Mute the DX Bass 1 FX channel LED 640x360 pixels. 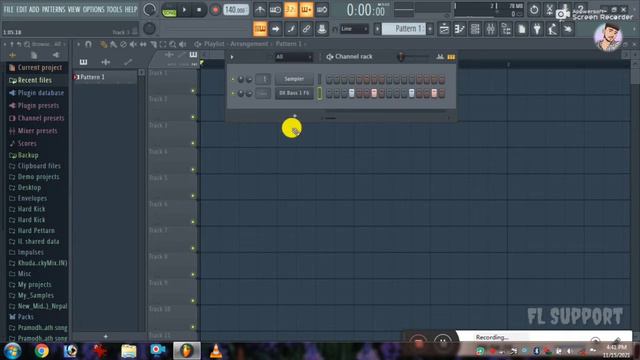point(233,93)
